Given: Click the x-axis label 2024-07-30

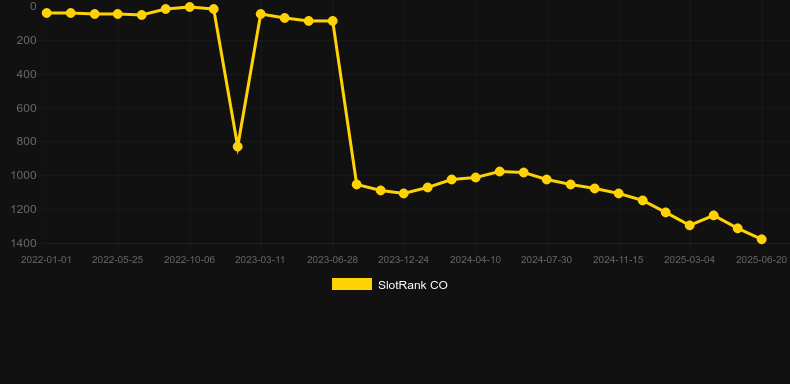Looking at the screenshot, I should [x=547, y=260].
